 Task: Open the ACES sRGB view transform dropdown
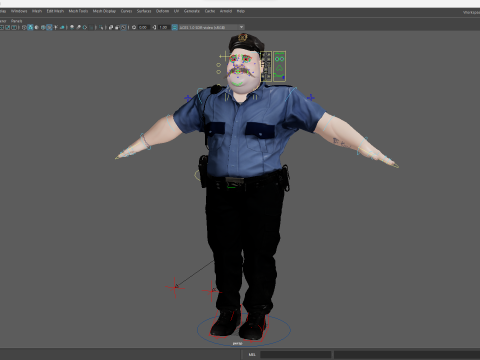[x=212, y=27]
